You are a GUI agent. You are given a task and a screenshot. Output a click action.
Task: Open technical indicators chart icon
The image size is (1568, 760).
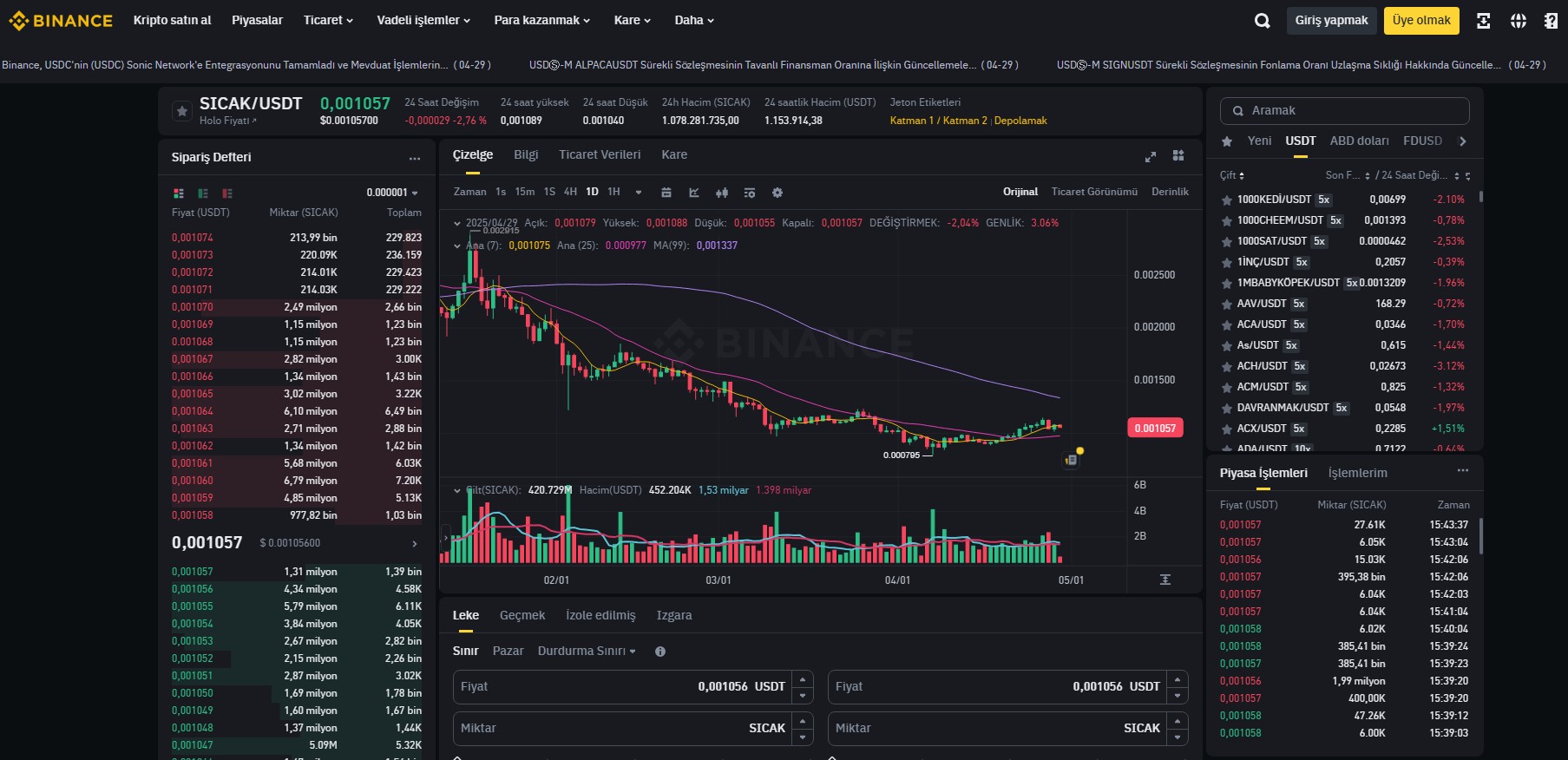pos(694,193)
